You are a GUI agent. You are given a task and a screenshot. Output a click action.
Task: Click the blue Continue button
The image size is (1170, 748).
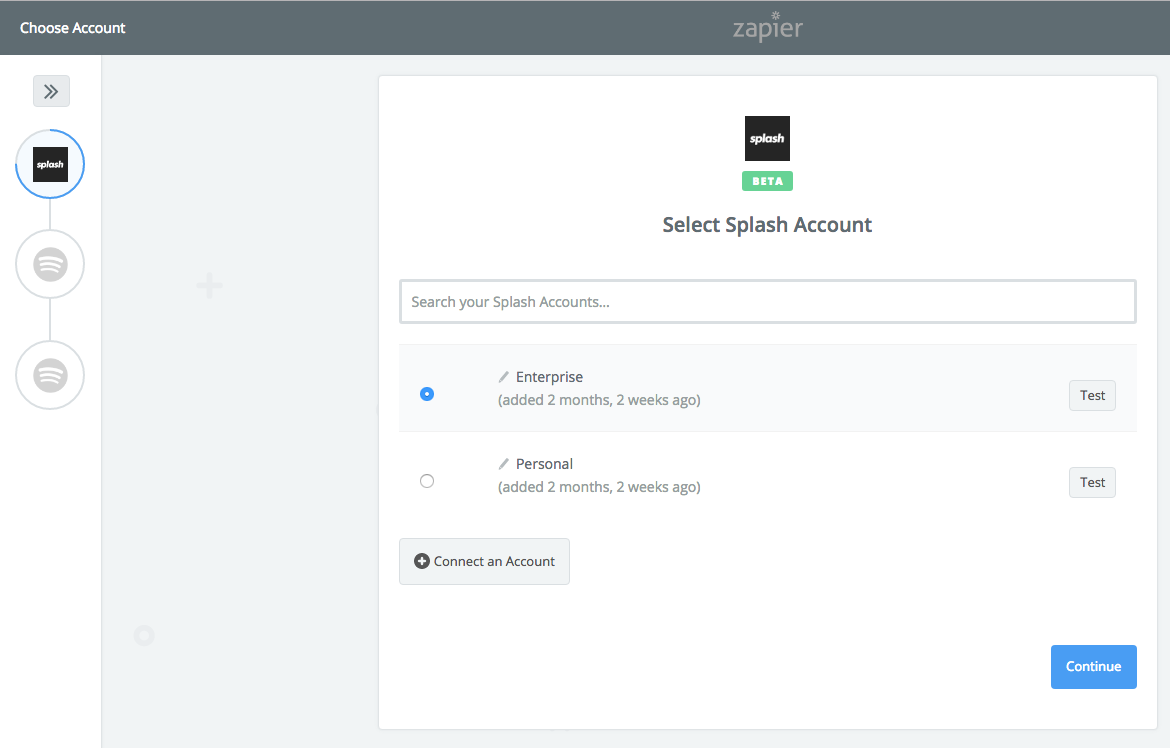tap(1093, 667)
